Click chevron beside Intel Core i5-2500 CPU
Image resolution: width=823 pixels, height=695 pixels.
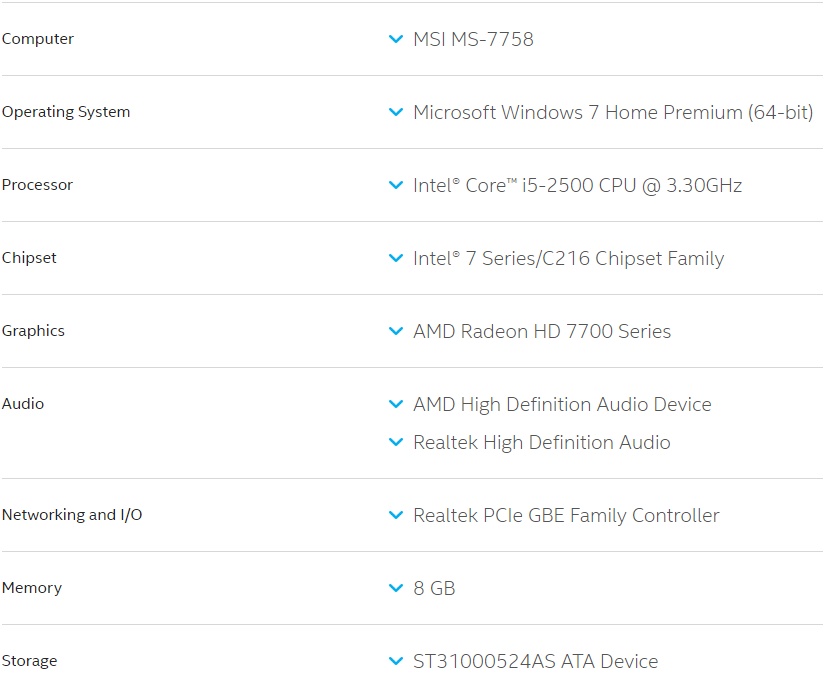396,185
